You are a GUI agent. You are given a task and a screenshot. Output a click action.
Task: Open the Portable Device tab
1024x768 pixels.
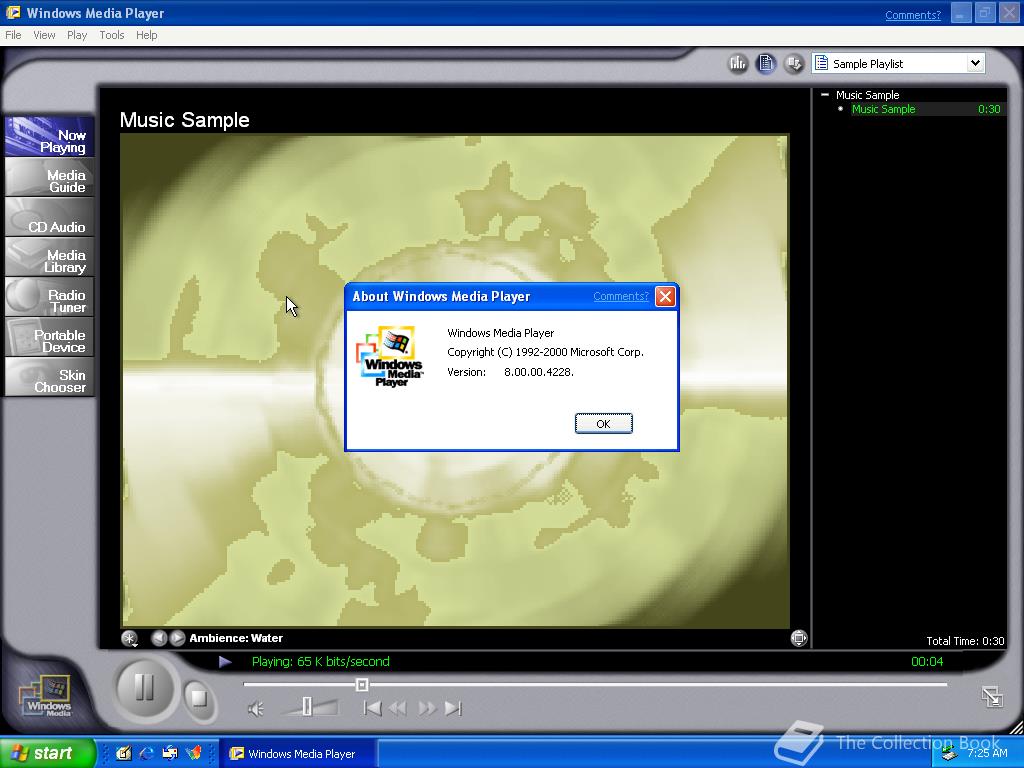[x=50, y=337]
